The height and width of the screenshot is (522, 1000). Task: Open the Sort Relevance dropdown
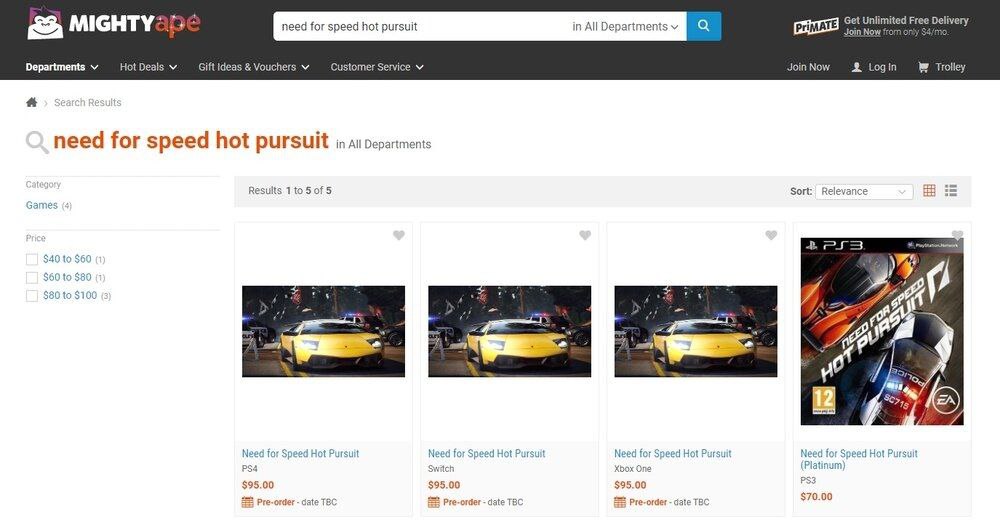click(x=864, y=191)
